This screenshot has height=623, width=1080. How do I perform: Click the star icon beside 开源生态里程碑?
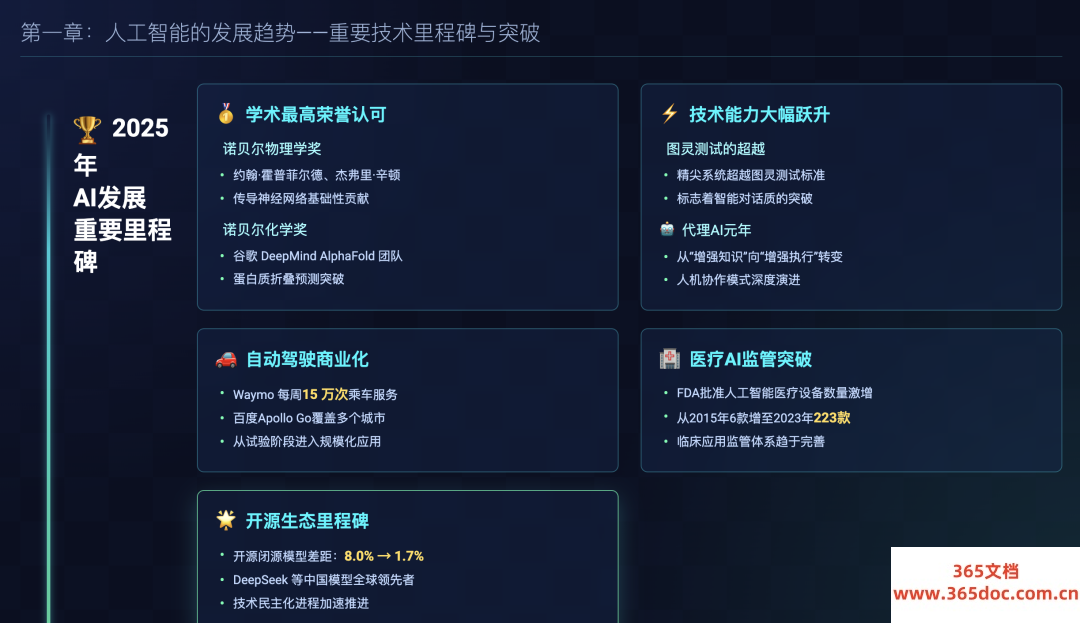[226, 520]
